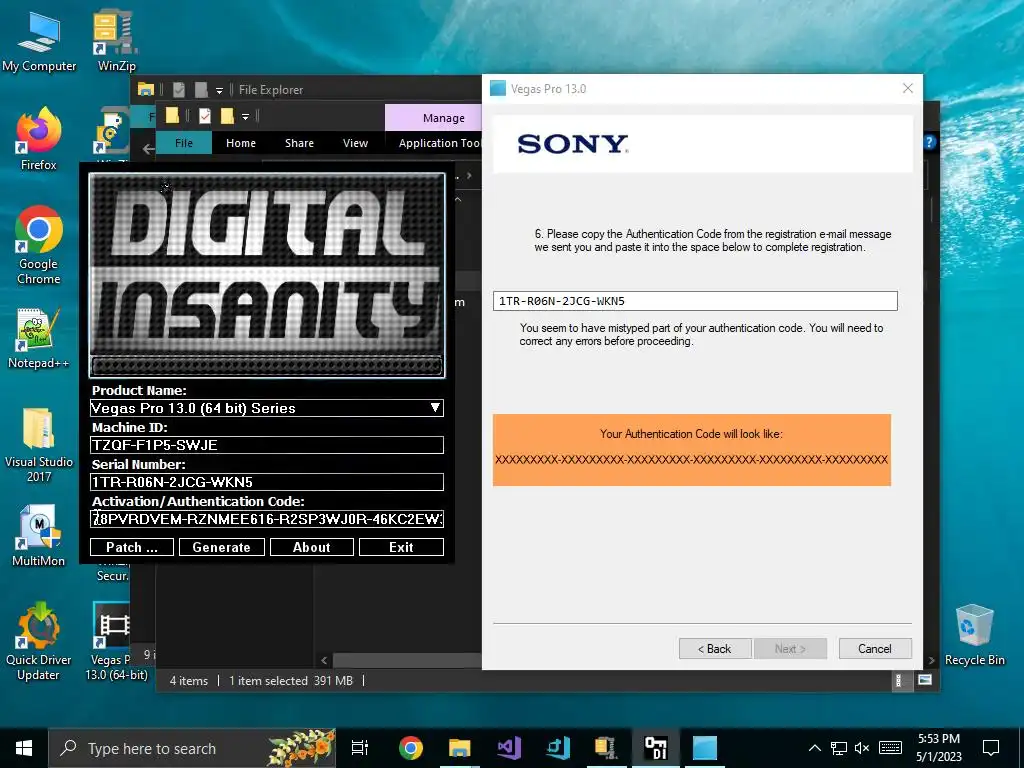
Task: Click '1 item selected 391 MB' status text
Action: (291, 680)
